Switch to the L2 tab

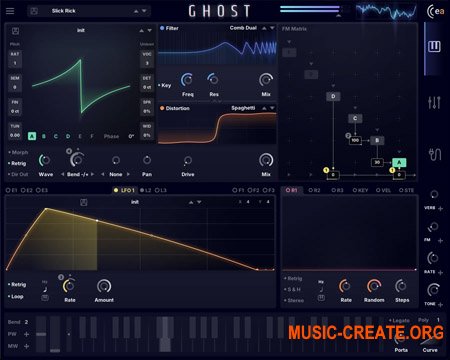pyautogui.click(x=145, y=190)
